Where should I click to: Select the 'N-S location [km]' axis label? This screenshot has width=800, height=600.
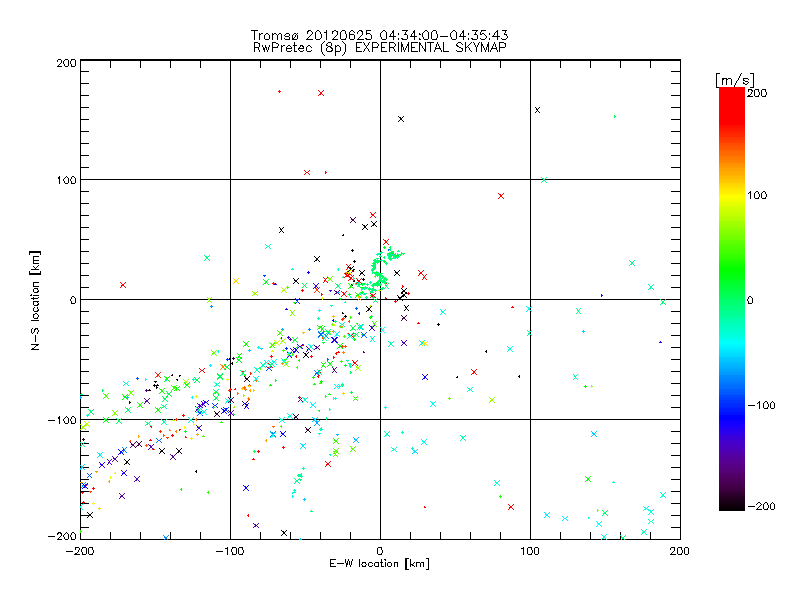(35, 301)
